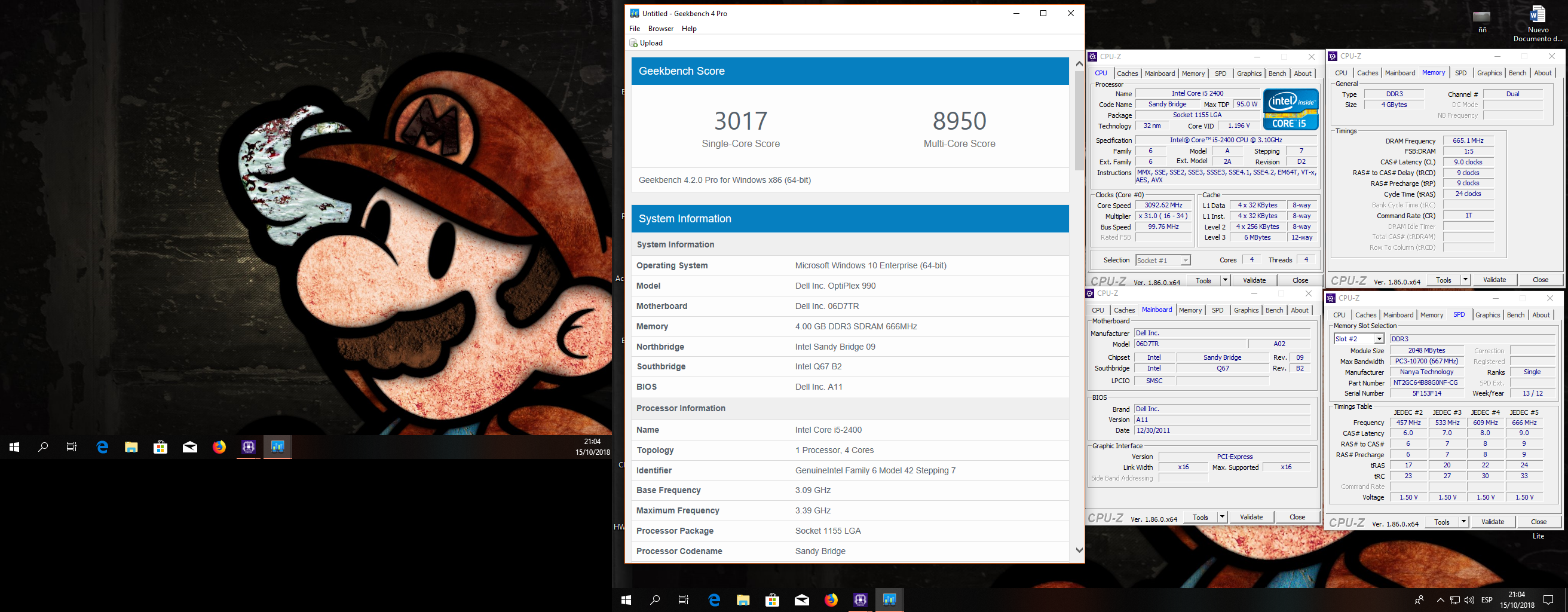Open Store on taskbar under Mario wallpaper
The width and height of the screenshot is (1568, 612).
coord(161,447)
